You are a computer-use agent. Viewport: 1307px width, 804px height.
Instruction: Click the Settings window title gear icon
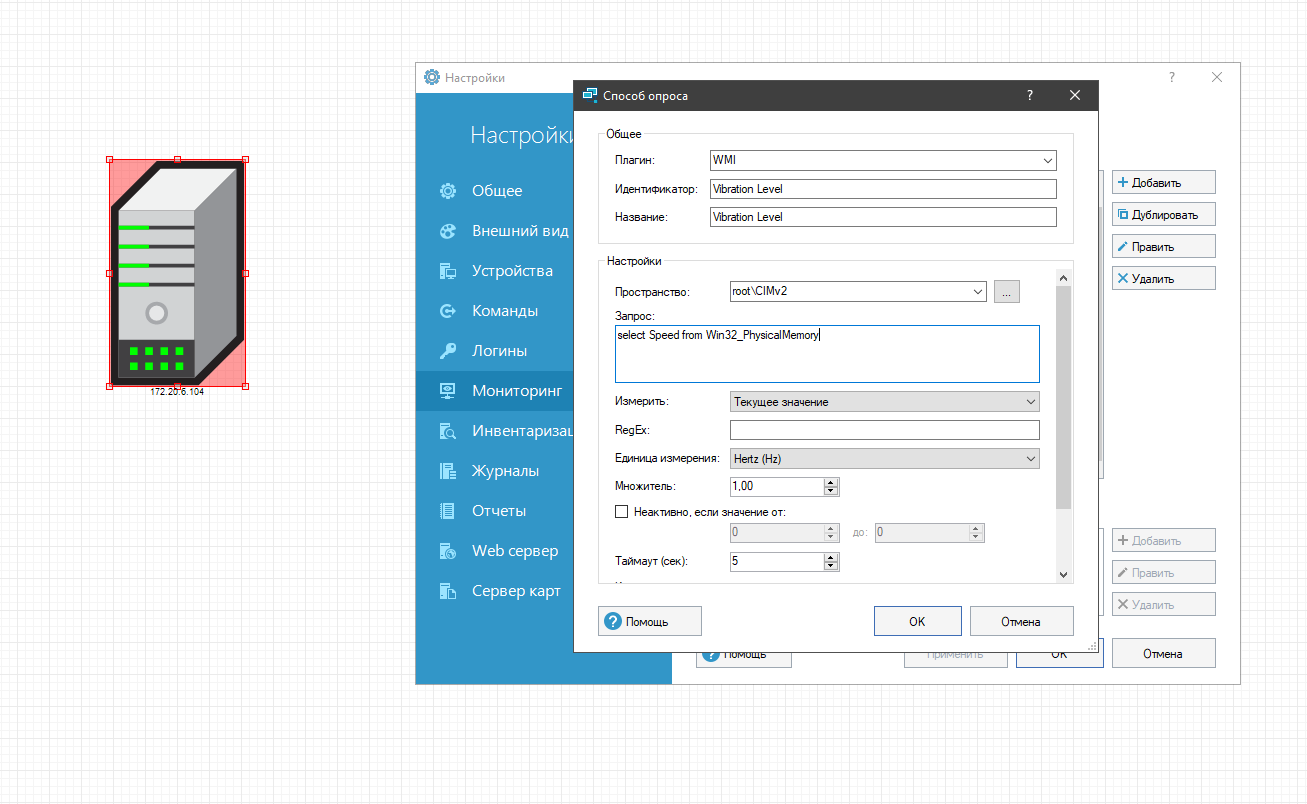click(432, 77)
